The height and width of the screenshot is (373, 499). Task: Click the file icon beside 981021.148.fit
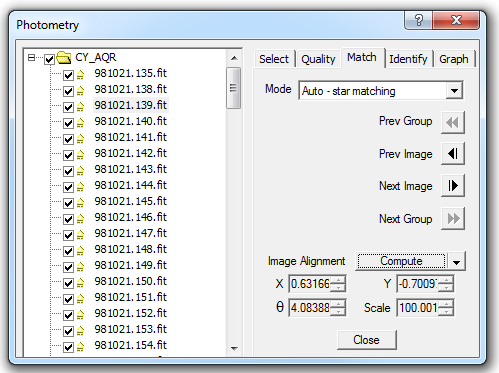[x=80, y=251]
